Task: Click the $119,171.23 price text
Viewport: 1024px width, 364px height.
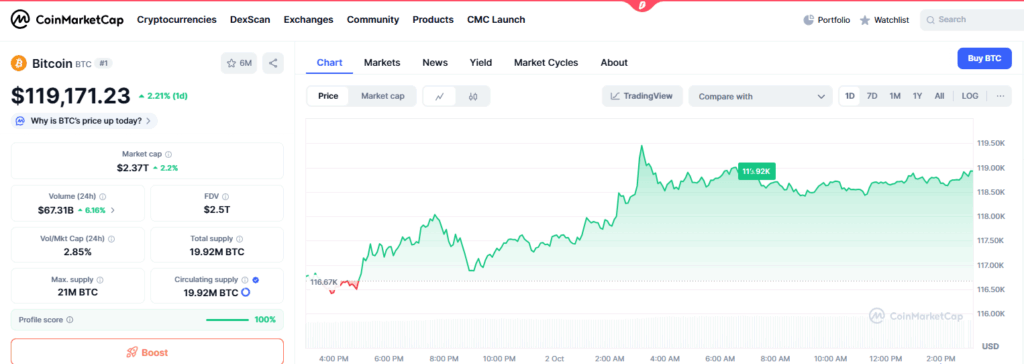Action: (71, 96)
